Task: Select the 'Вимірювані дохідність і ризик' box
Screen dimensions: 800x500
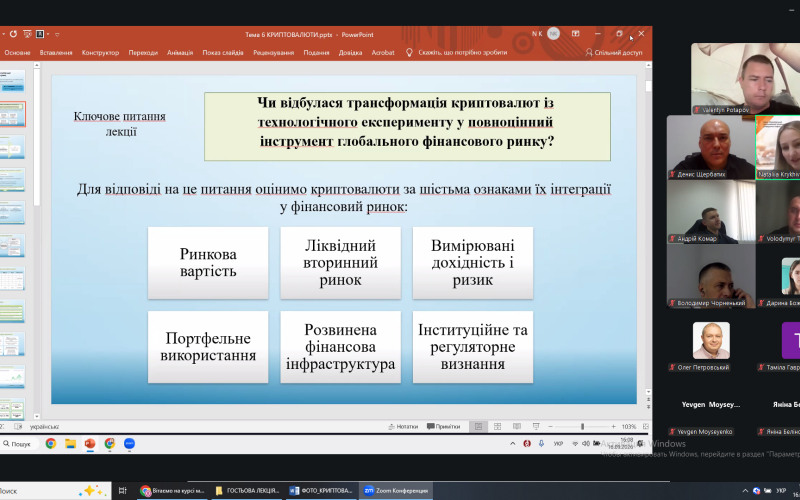Action: coord(472,263)
